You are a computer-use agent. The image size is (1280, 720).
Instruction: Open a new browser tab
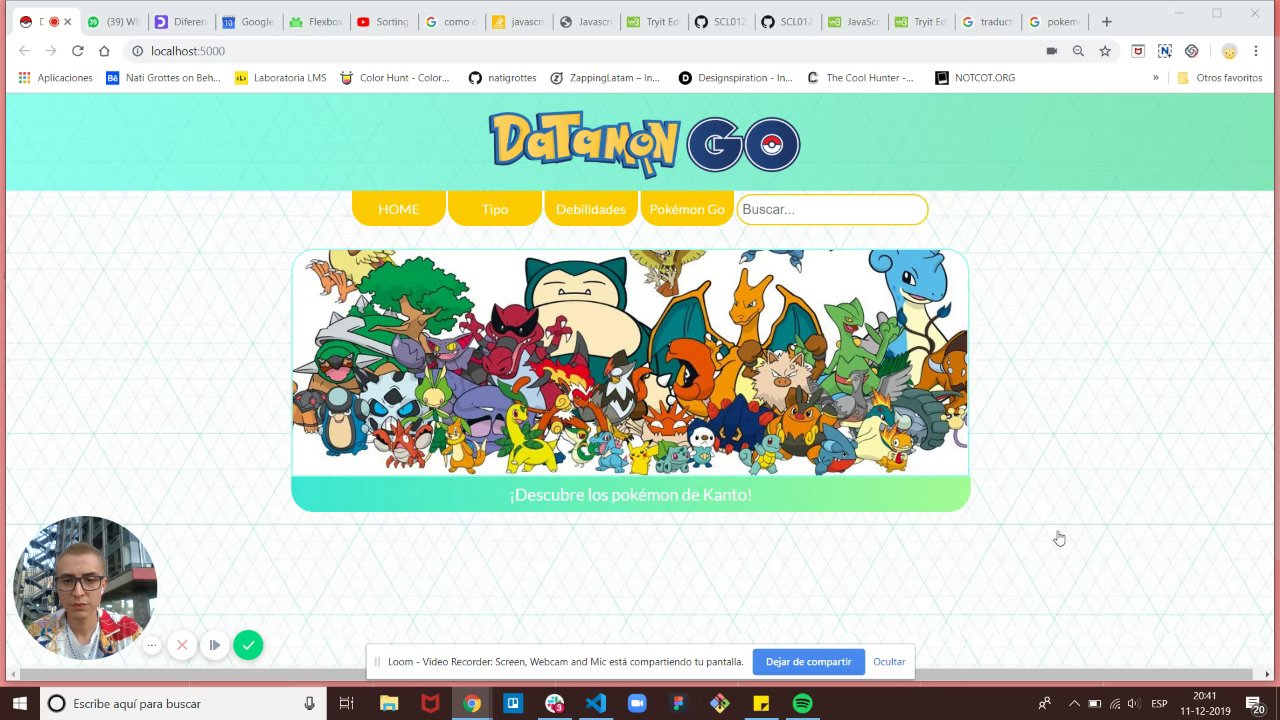coord(1106,21)
